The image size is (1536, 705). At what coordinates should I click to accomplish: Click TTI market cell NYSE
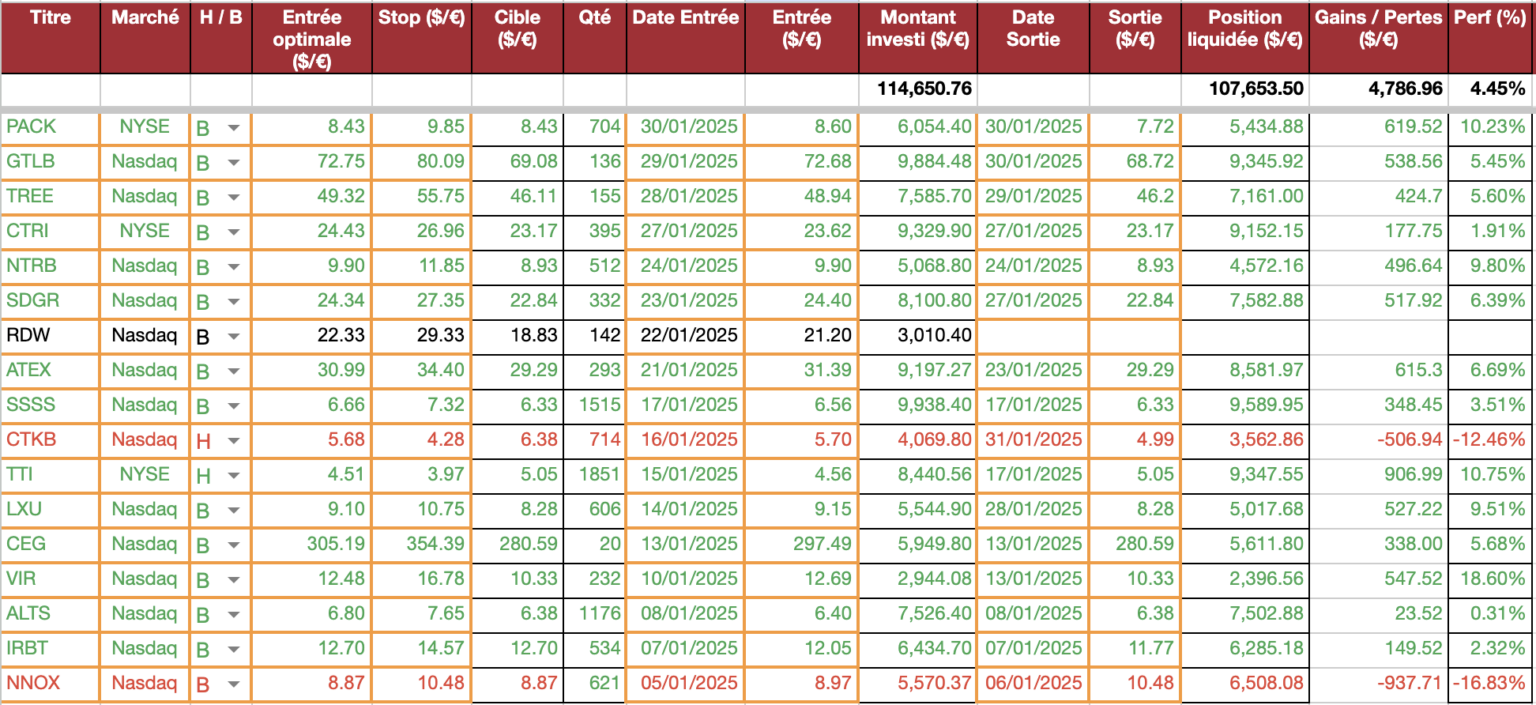145,474
